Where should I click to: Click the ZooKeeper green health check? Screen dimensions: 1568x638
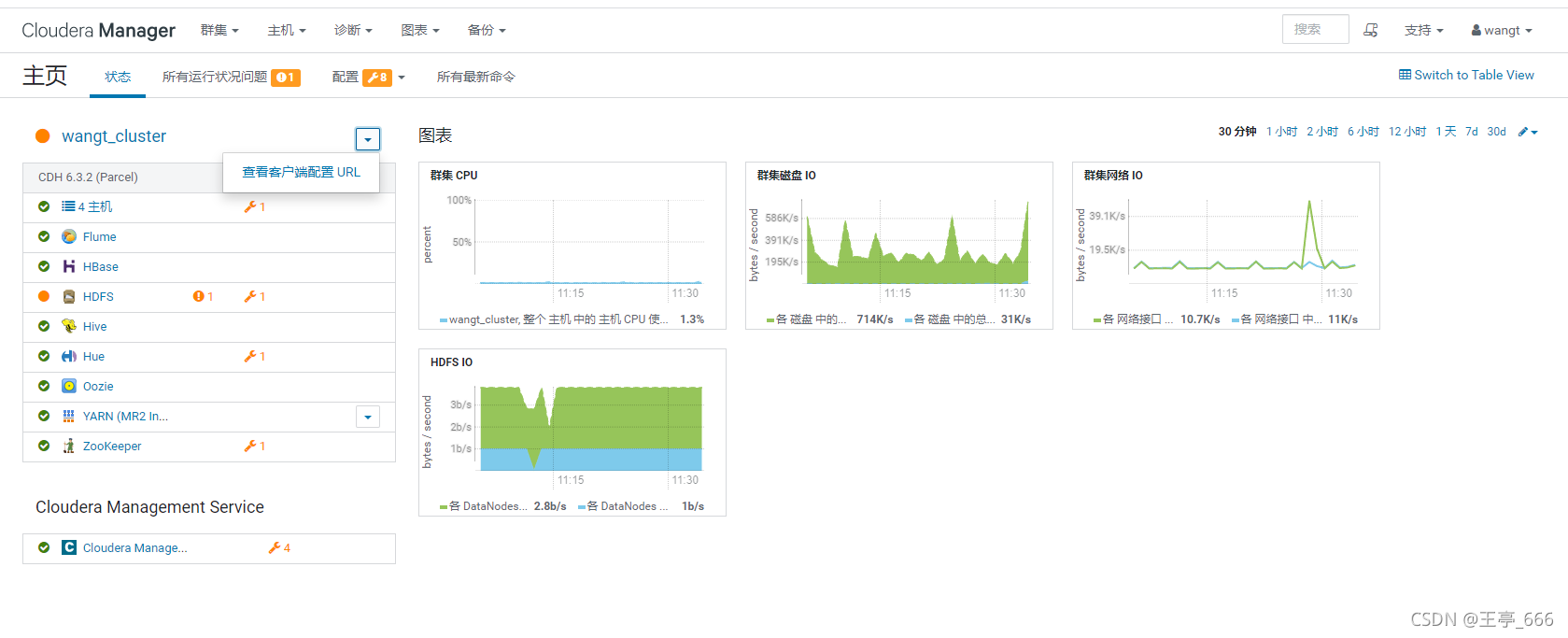coord(44,446)
